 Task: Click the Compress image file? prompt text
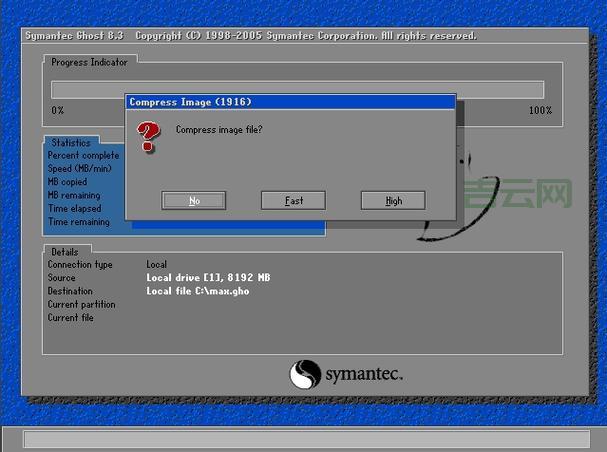pos(219,129)
